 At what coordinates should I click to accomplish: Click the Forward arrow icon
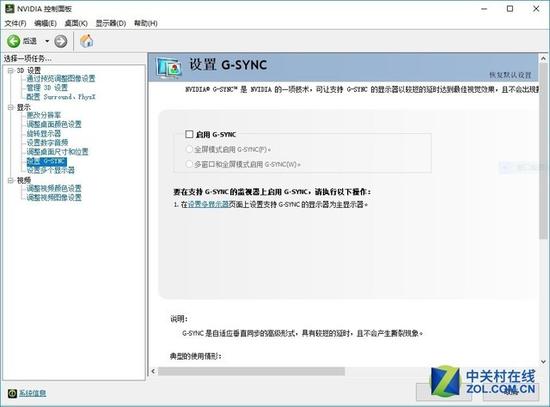coord(61,41)
